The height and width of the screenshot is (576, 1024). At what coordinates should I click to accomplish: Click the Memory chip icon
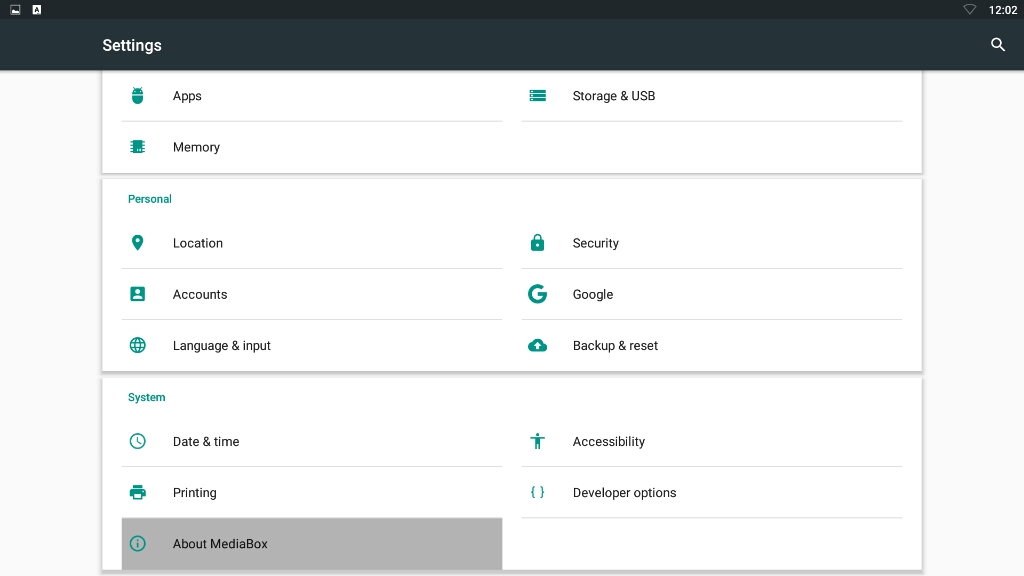(x=138, y=147)
